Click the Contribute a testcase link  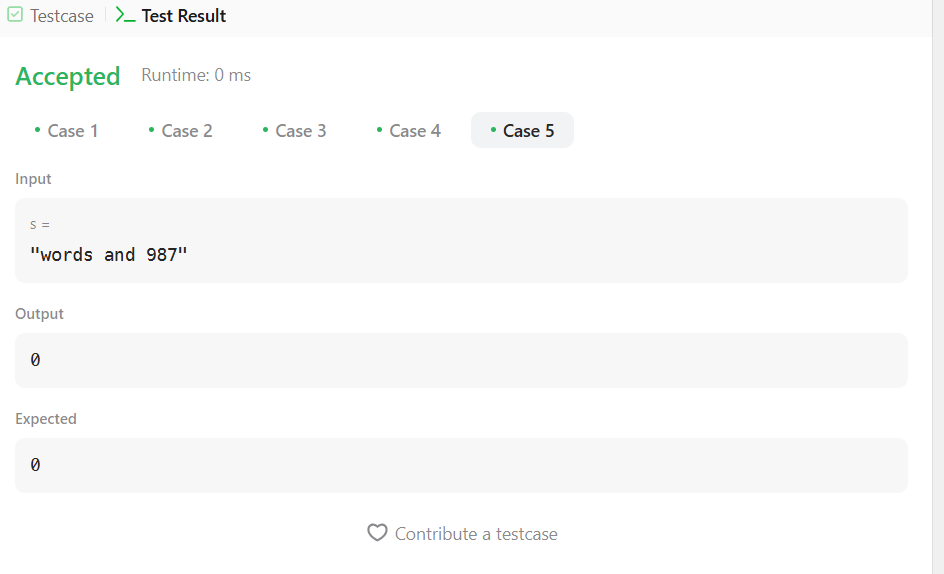462,534
